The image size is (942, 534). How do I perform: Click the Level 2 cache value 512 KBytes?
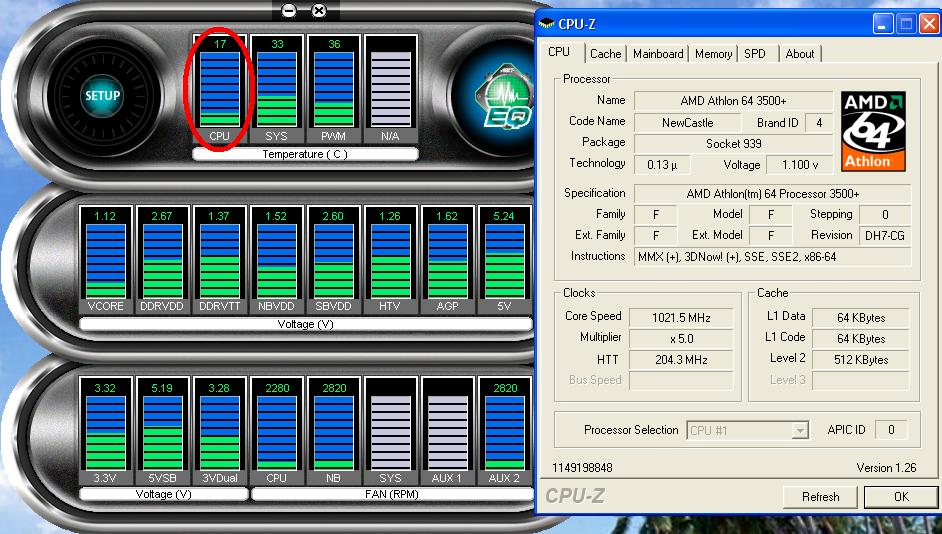[860, 360]
